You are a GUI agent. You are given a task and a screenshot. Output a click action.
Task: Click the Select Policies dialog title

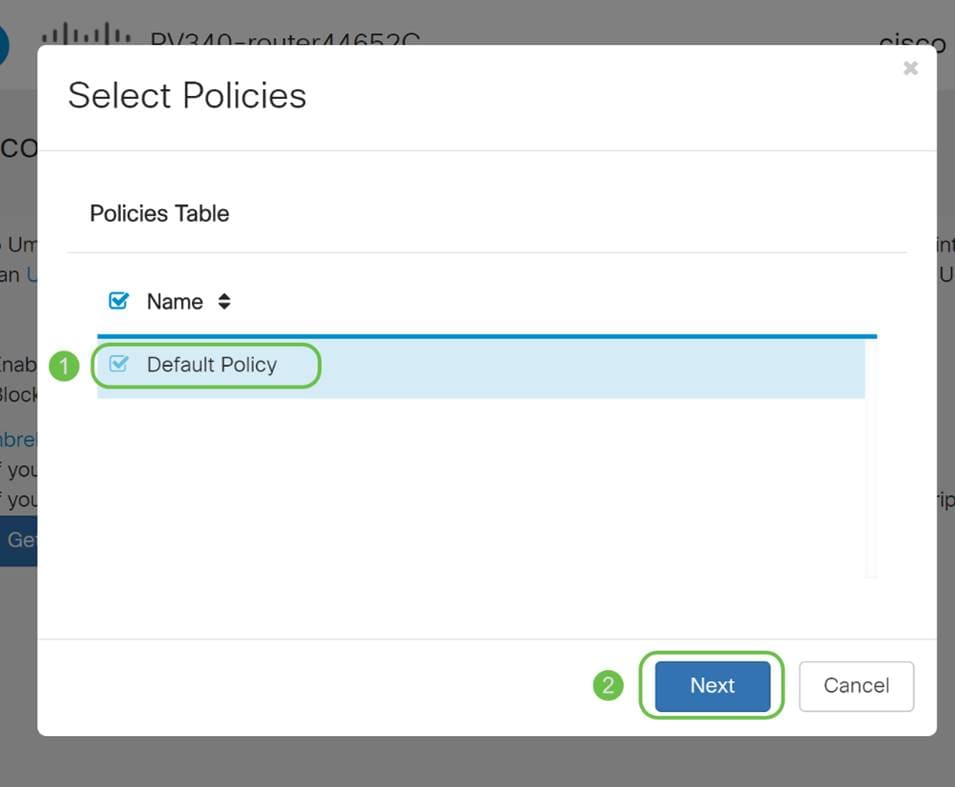coord(187,96)
